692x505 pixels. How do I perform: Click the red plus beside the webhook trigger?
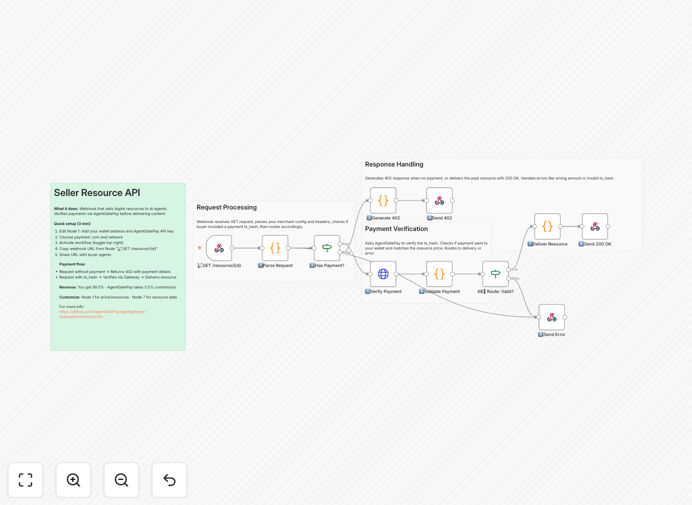coord(199,248)
